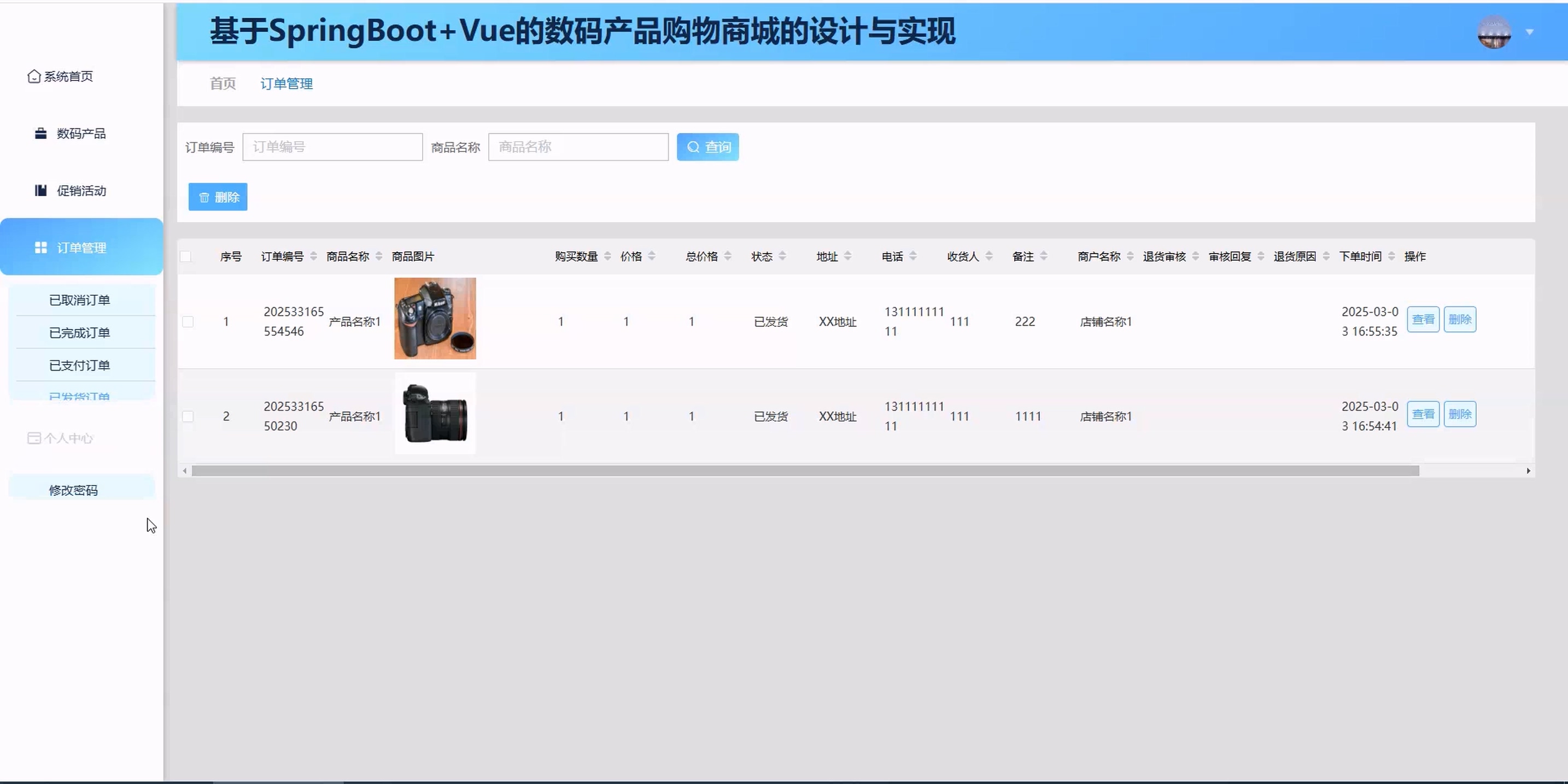Sort the 总价格 column
Screen dimensions: 1568x784
tap(728, 256)
